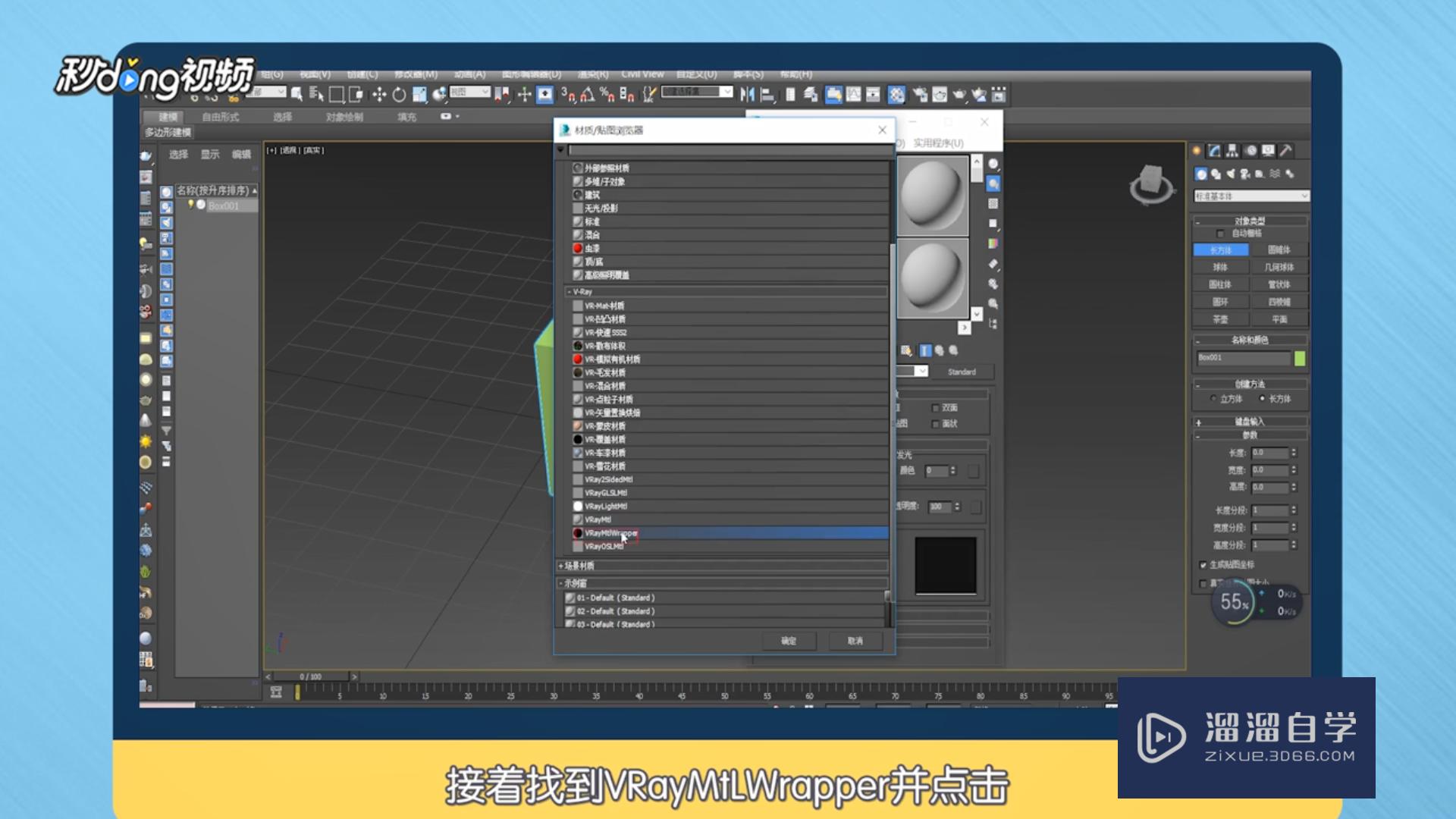Select Geometry category icon
This screenshot has height=819, width=1456.
1201,174
